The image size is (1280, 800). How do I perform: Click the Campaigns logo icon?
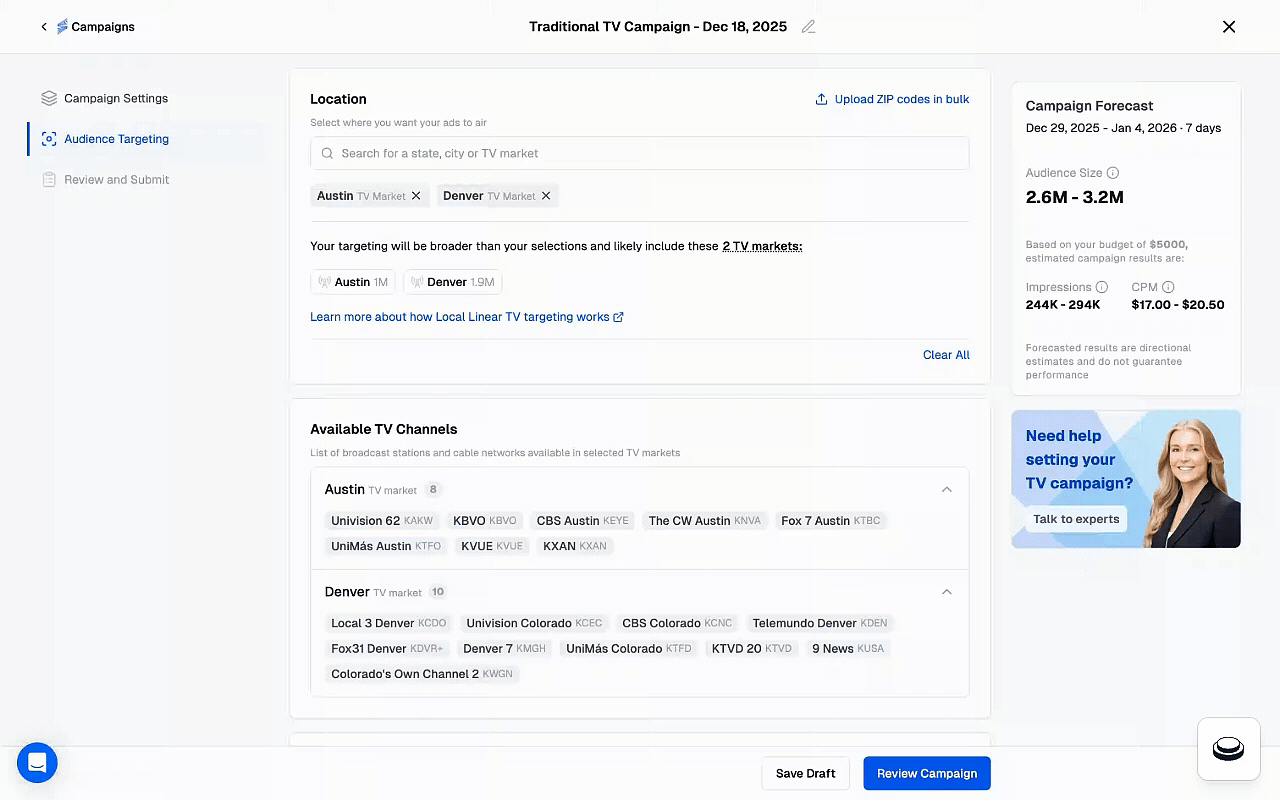coord(62,27)
